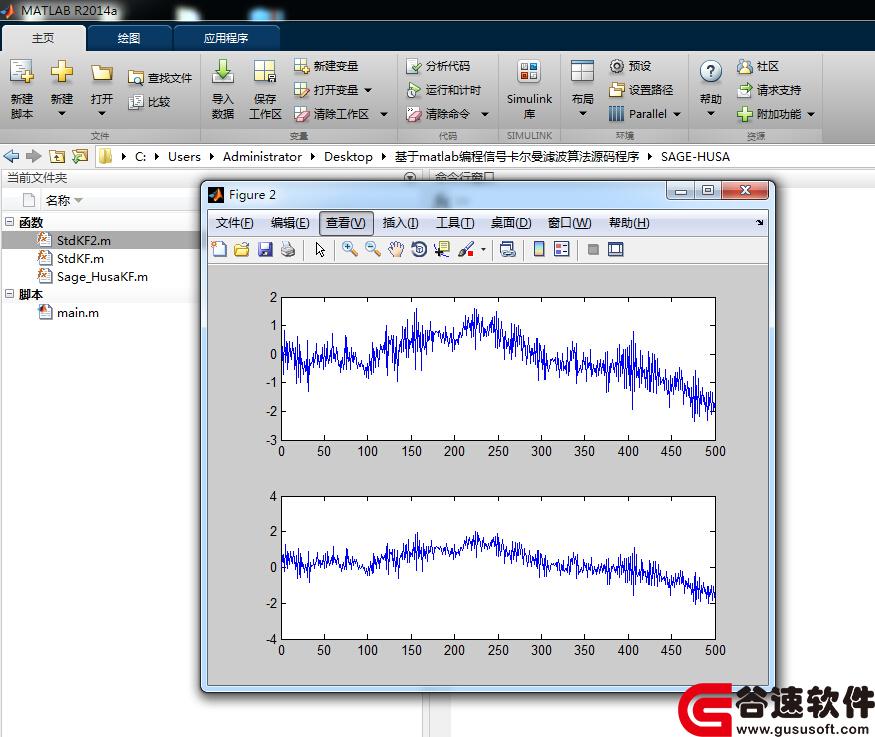Image resolution: width=875 pixels, height=737 pixels.
Task: Toggle the Zoom In tool
Action: click(350, 249)
